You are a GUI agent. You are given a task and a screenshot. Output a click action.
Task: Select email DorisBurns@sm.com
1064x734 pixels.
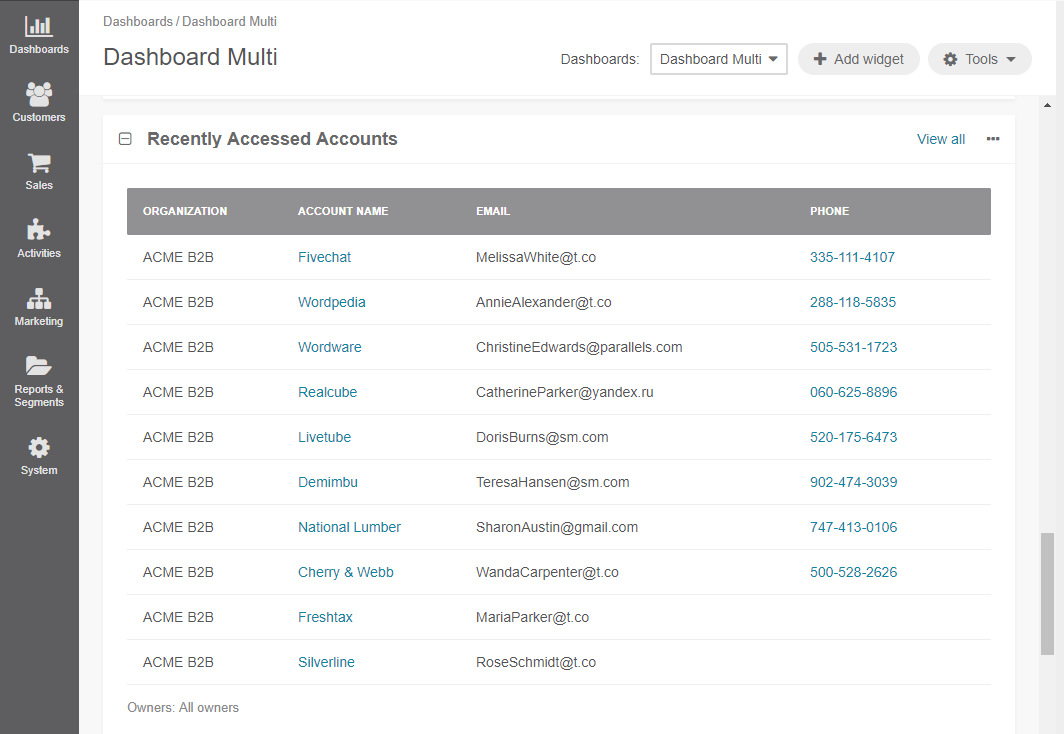pyautogui.click(x=542, y=437)
